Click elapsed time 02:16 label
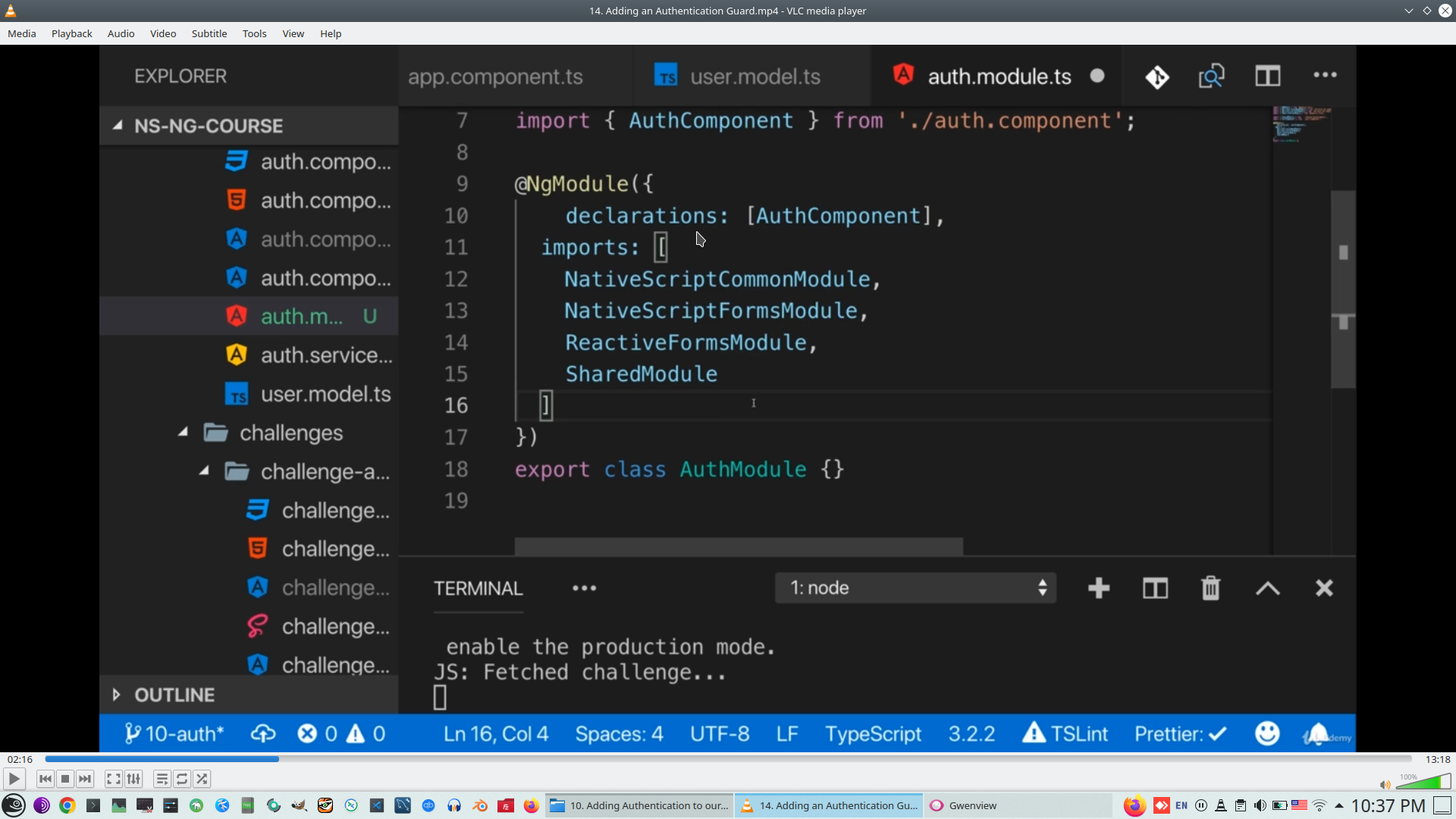 [20, 759]
